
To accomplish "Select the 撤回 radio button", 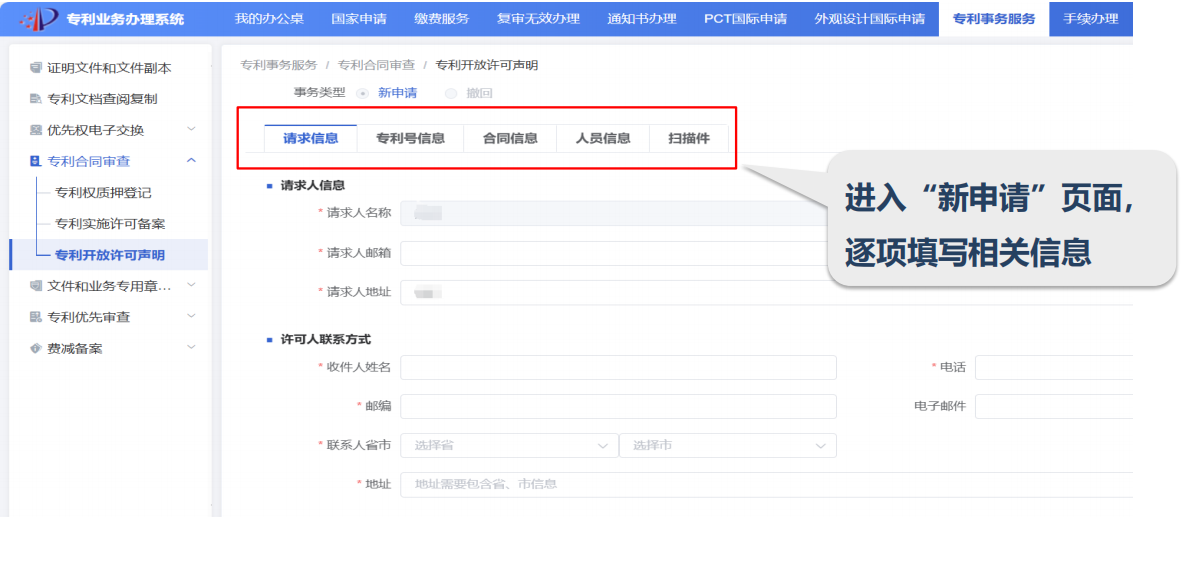I will click(451, 93).
